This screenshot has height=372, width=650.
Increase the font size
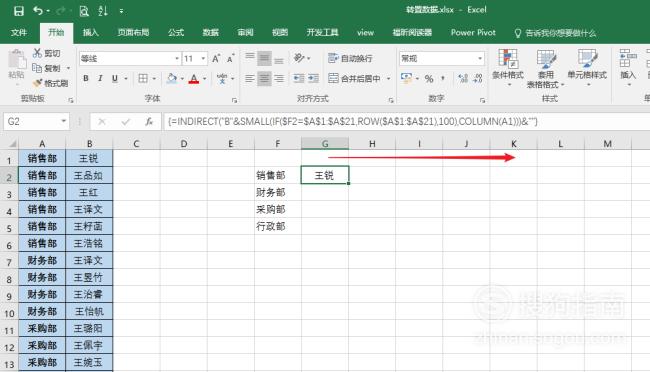click(x=216, y=58)
